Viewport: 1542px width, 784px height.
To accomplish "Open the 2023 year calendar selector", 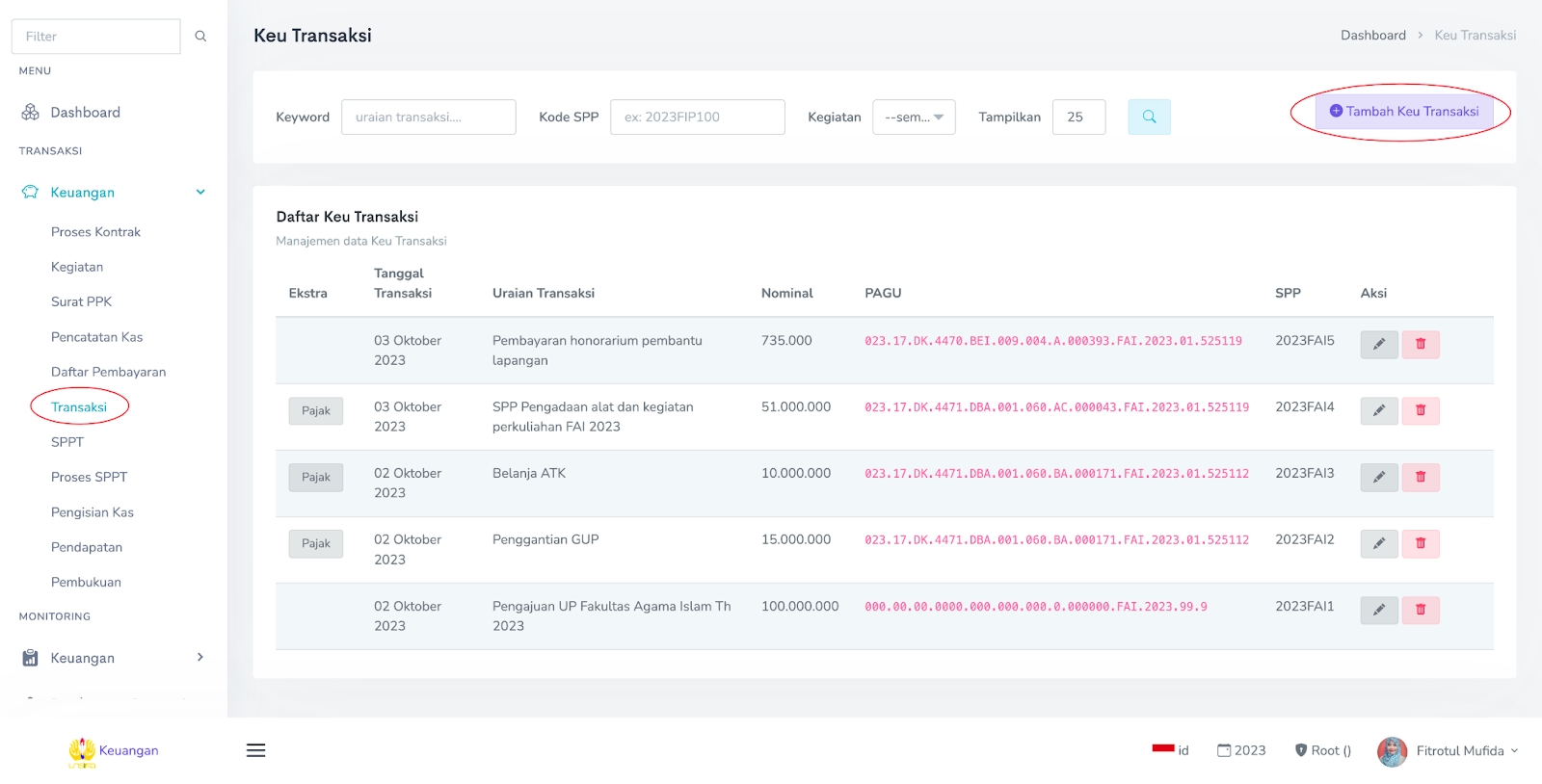I will click(x=1241, y=750).
